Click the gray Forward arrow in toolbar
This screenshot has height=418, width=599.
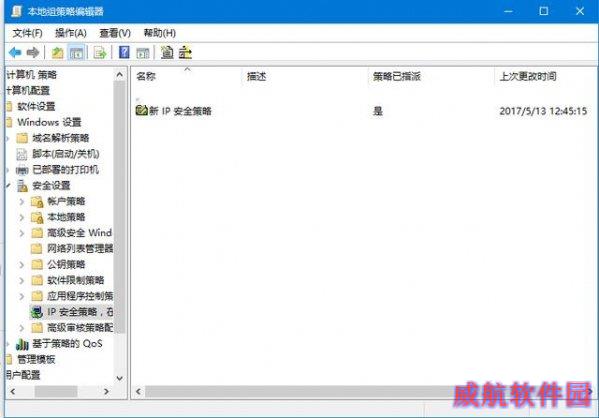33,52
